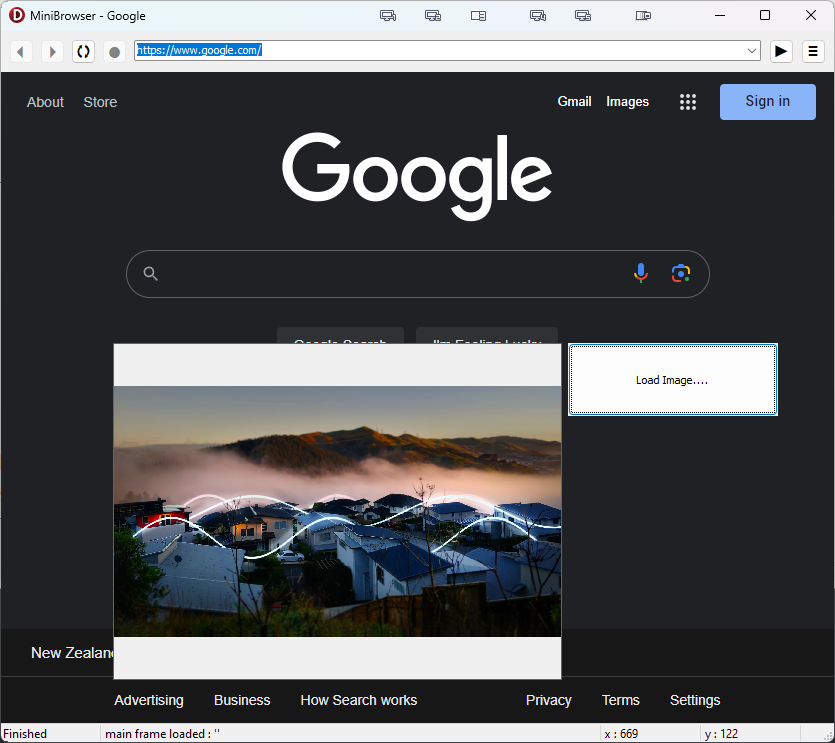Viewport: 835px width, 743px height.
Task: Click the Sign in button
Action: (x=767, y=101)
